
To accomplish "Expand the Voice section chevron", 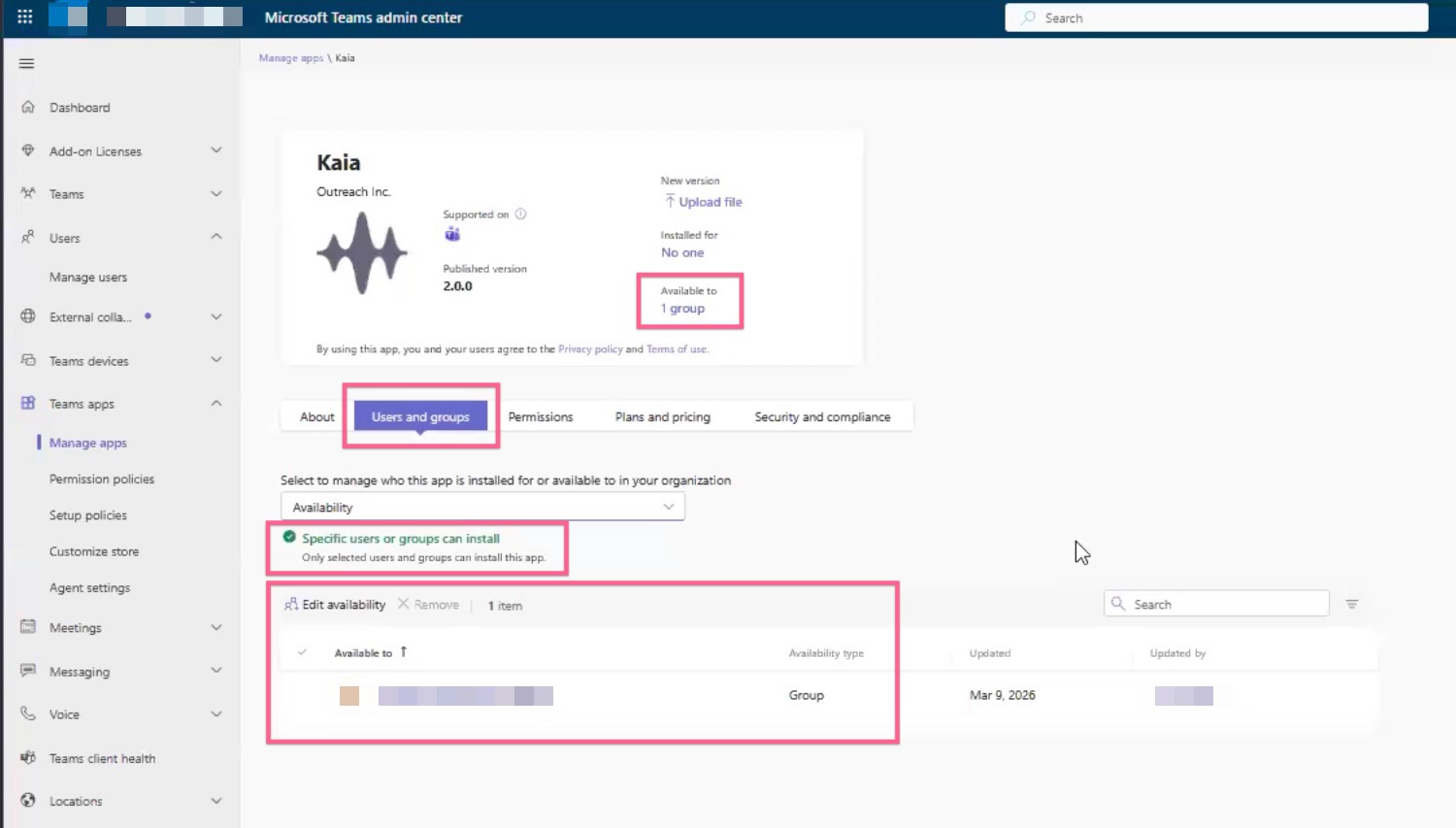I will pos(216,713).
